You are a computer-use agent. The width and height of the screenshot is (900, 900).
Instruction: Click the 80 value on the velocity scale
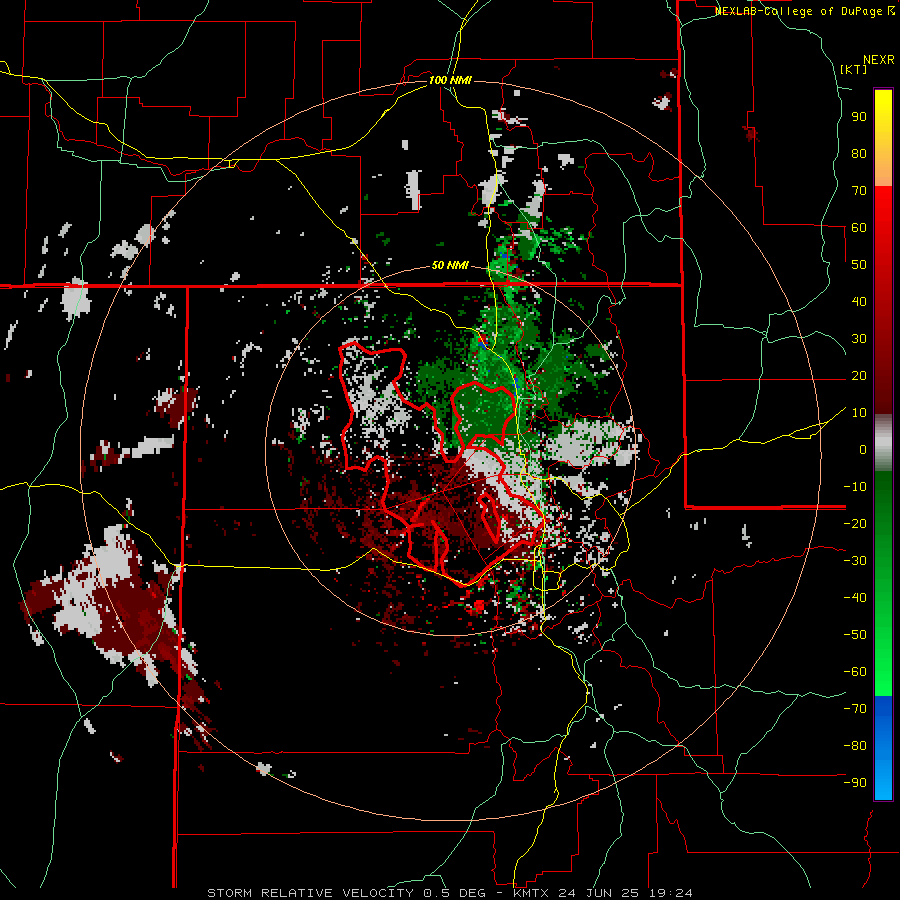point(859,154)
